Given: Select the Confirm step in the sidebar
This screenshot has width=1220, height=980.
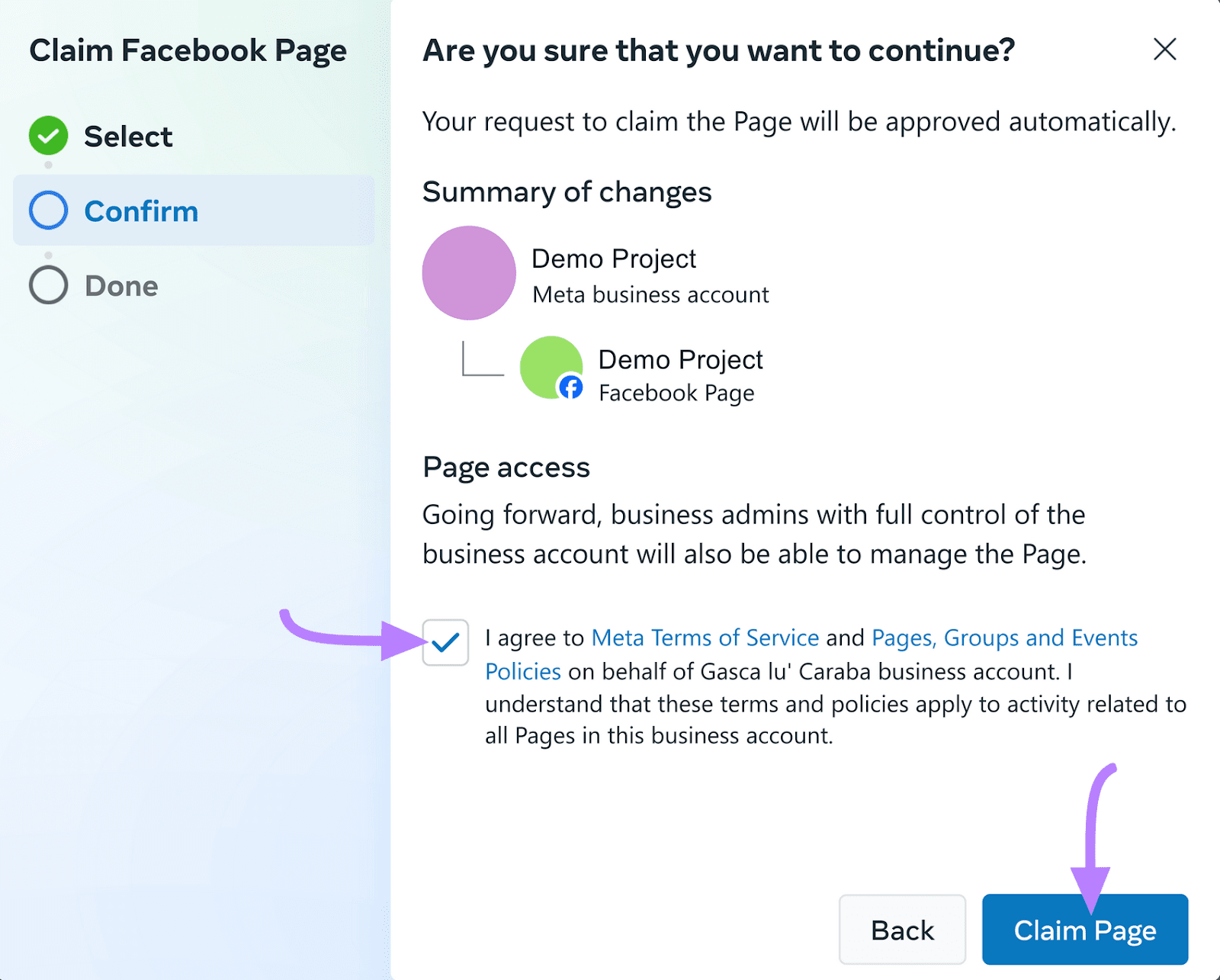Looking at the screenshot, I should 141,210.
